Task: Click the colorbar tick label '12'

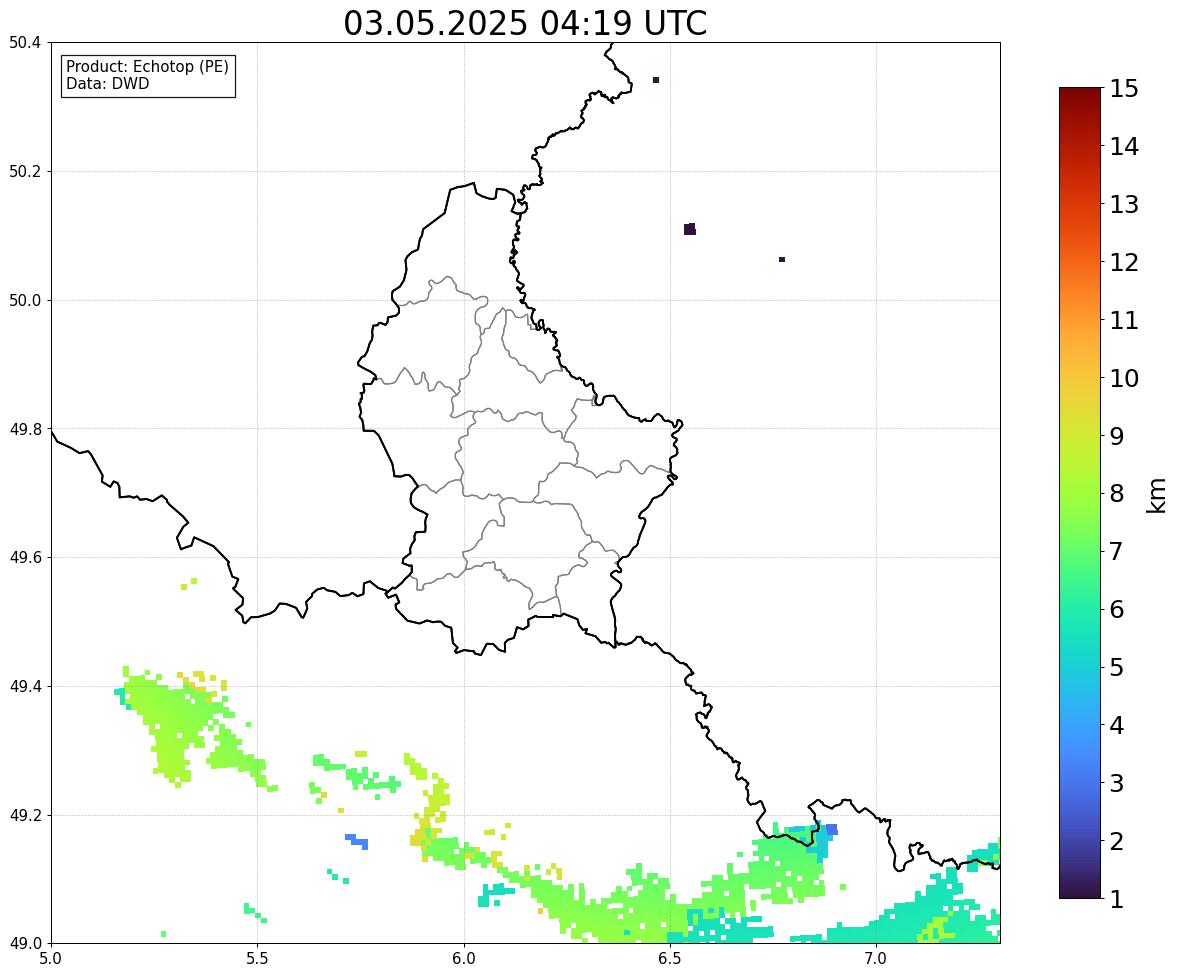Action: pos(1123,262)
